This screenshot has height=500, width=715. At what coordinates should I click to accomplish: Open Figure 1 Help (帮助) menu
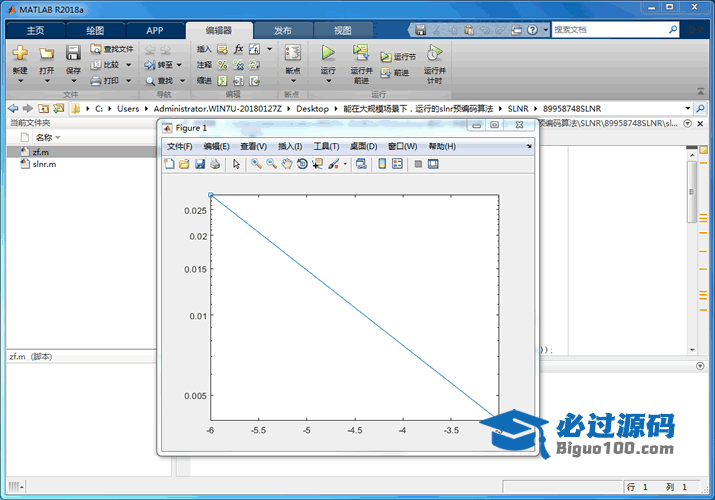442,146
